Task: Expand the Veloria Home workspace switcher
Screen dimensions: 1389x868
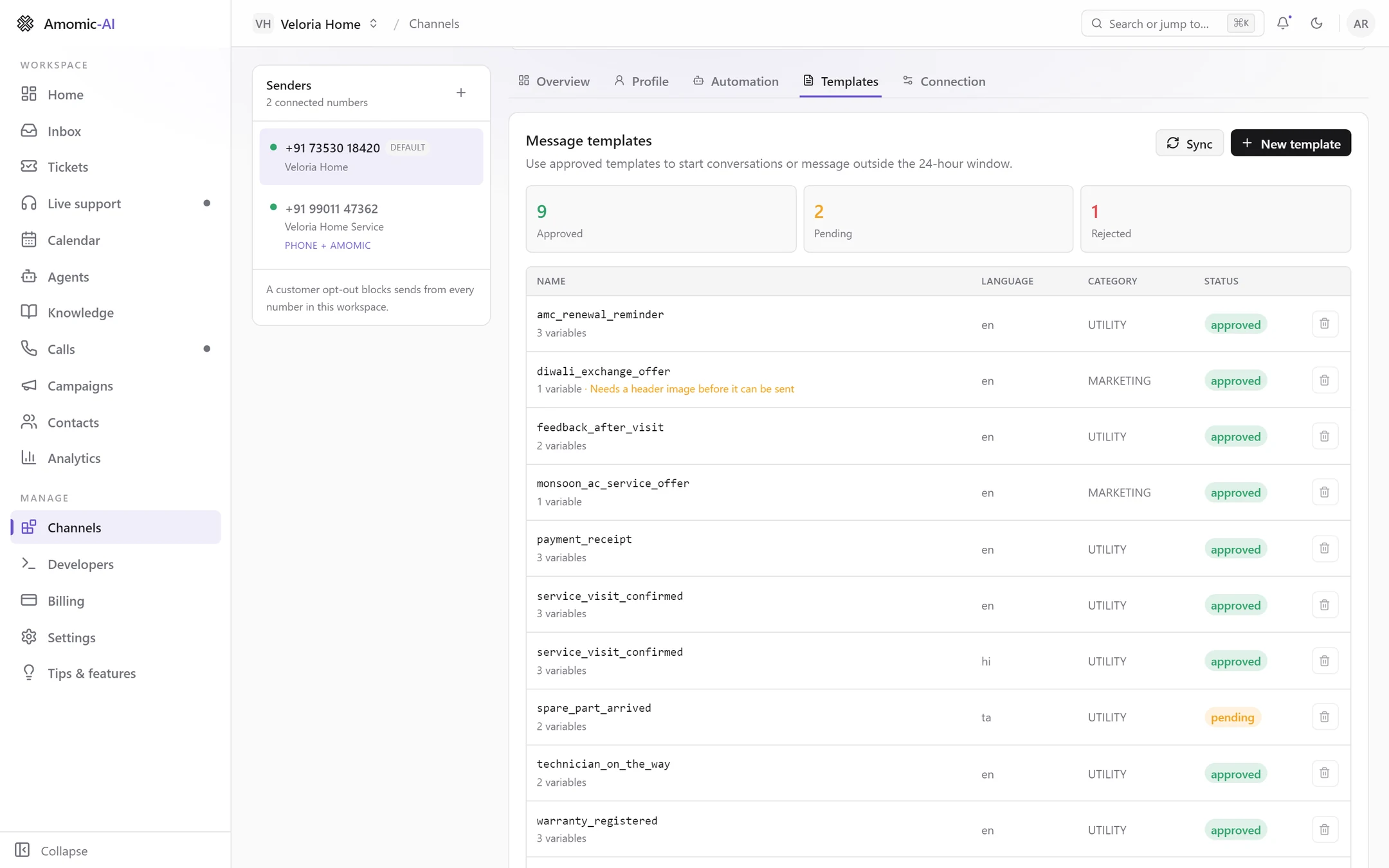Action: click(316, 24)
